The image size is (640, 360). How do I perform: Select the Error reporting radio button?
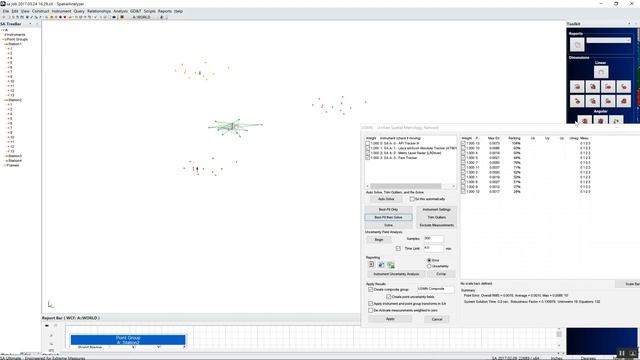pos(429,260)
